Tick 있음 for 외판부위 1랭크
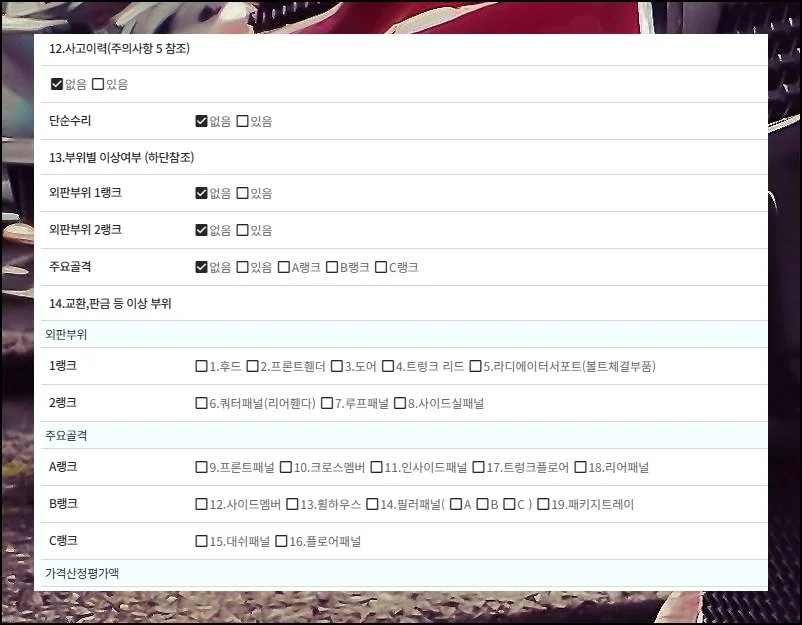 click(242, 193)
